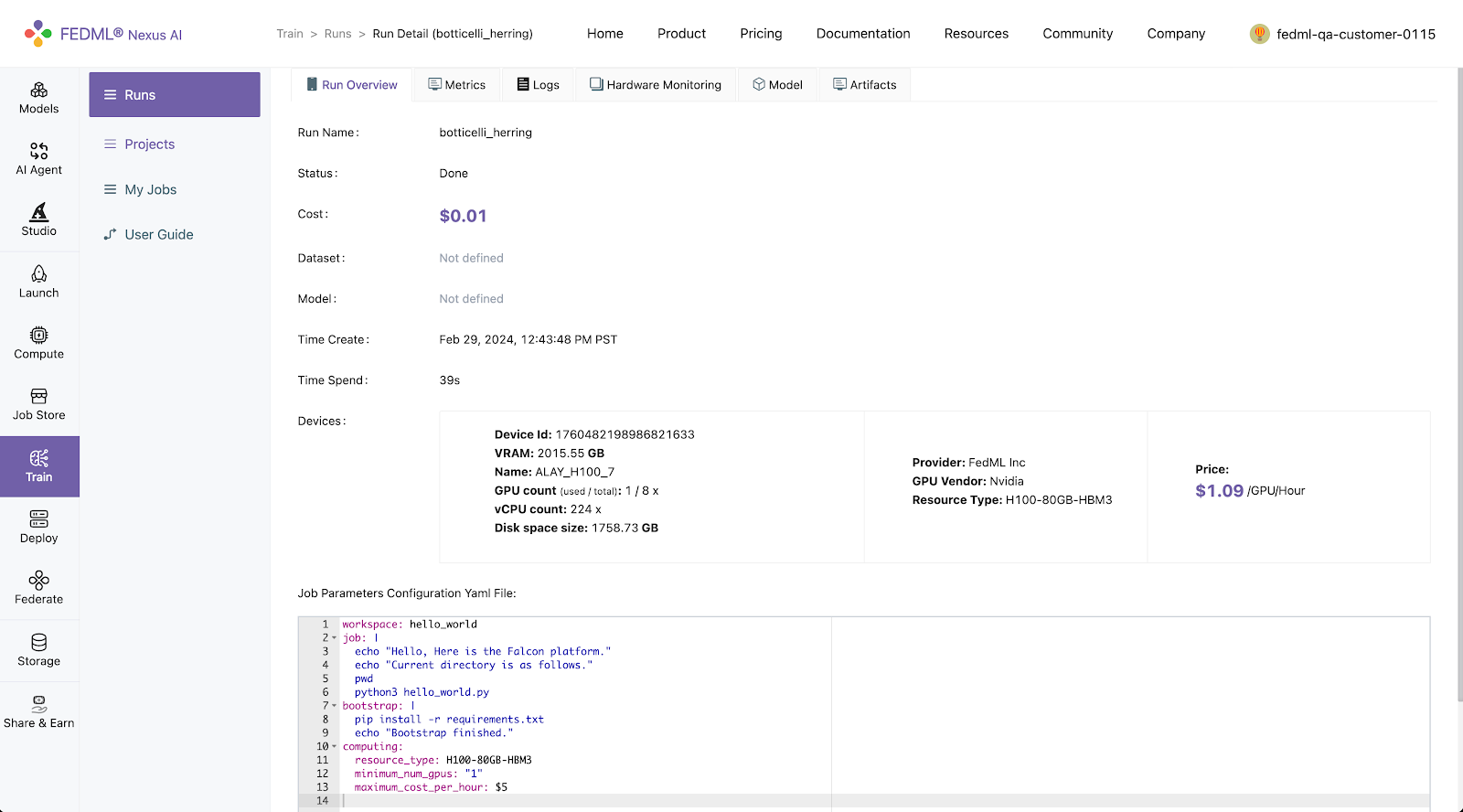The image size is (1463, 812).
Task: Click the Runs menu list icon
Action: pos(110,94)
